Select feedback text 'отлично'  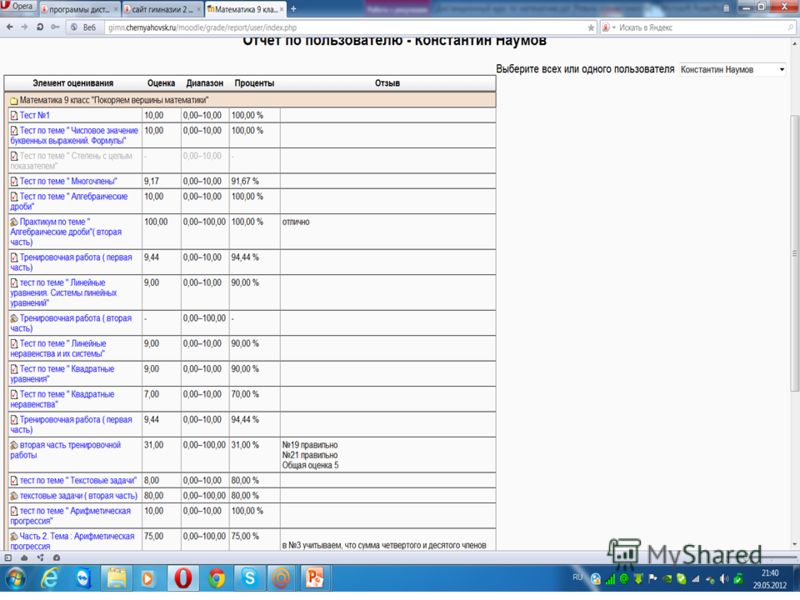296,222
